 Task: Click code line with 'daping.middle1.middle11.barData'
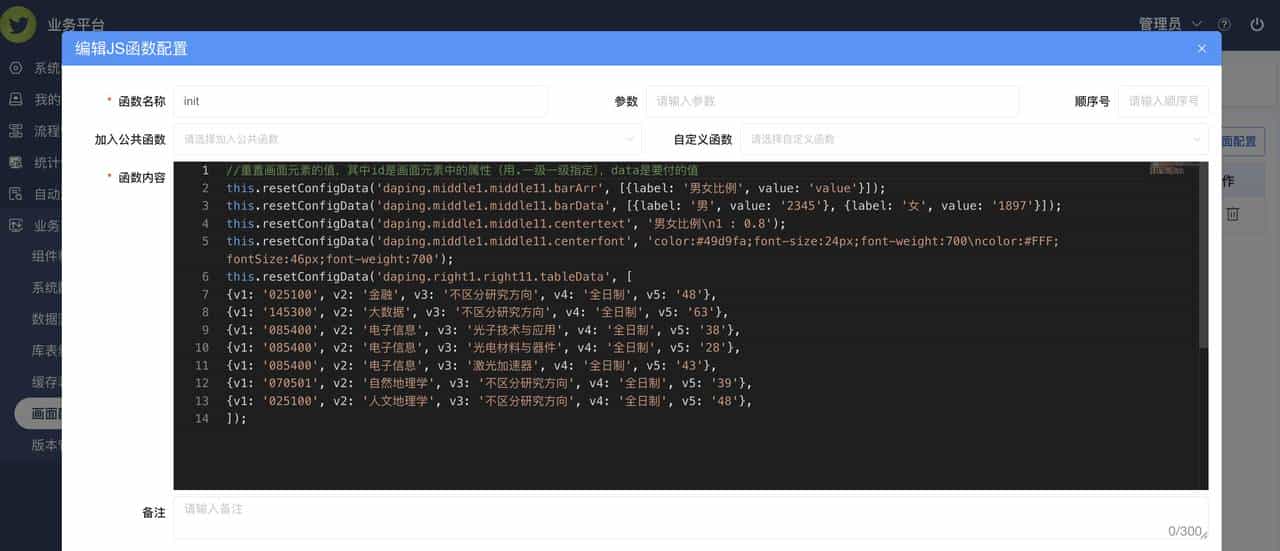644,206
